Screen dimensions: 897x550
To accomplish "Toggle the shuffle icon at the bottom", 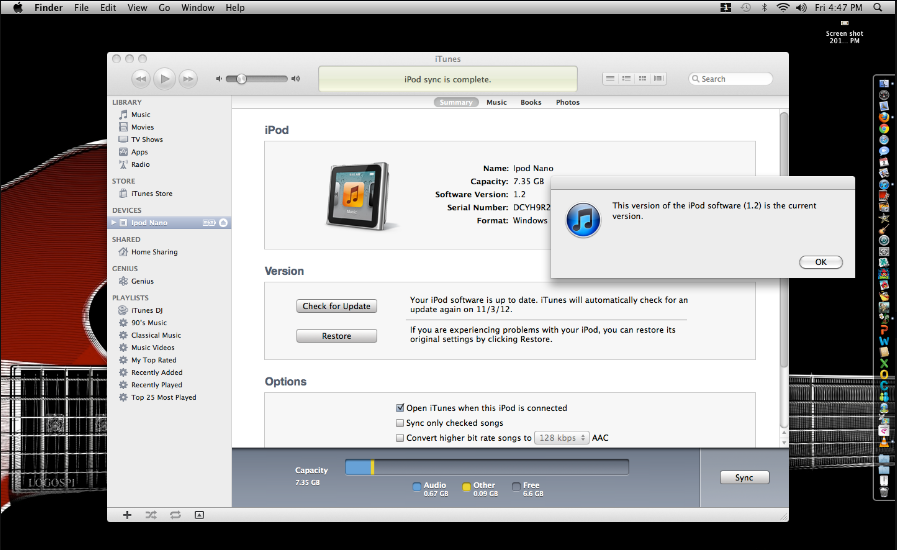I will [x=151, y=515].
